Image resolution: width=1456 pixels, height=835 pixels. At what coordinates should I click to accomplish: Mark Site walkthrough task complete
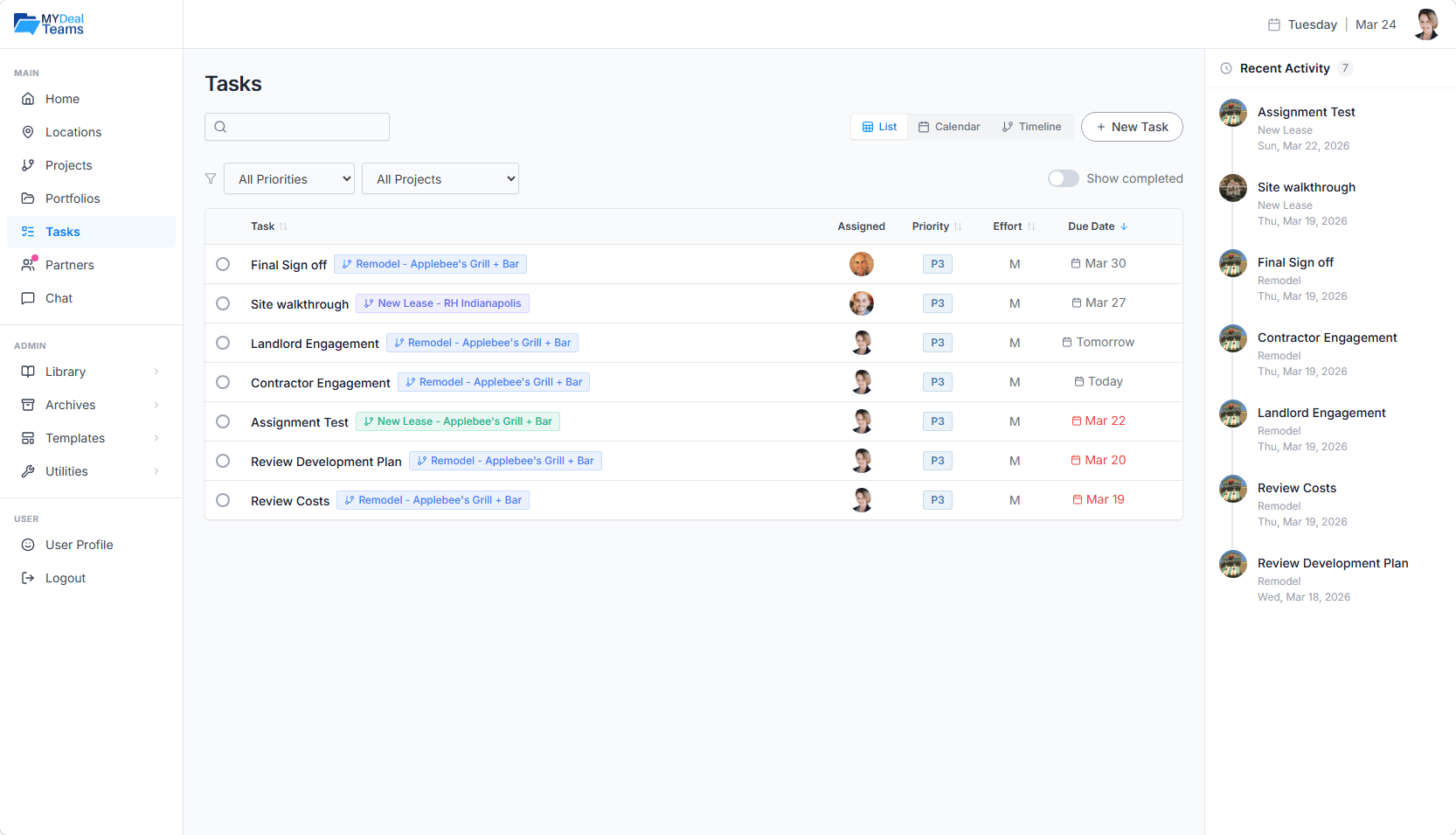(223, 303)
